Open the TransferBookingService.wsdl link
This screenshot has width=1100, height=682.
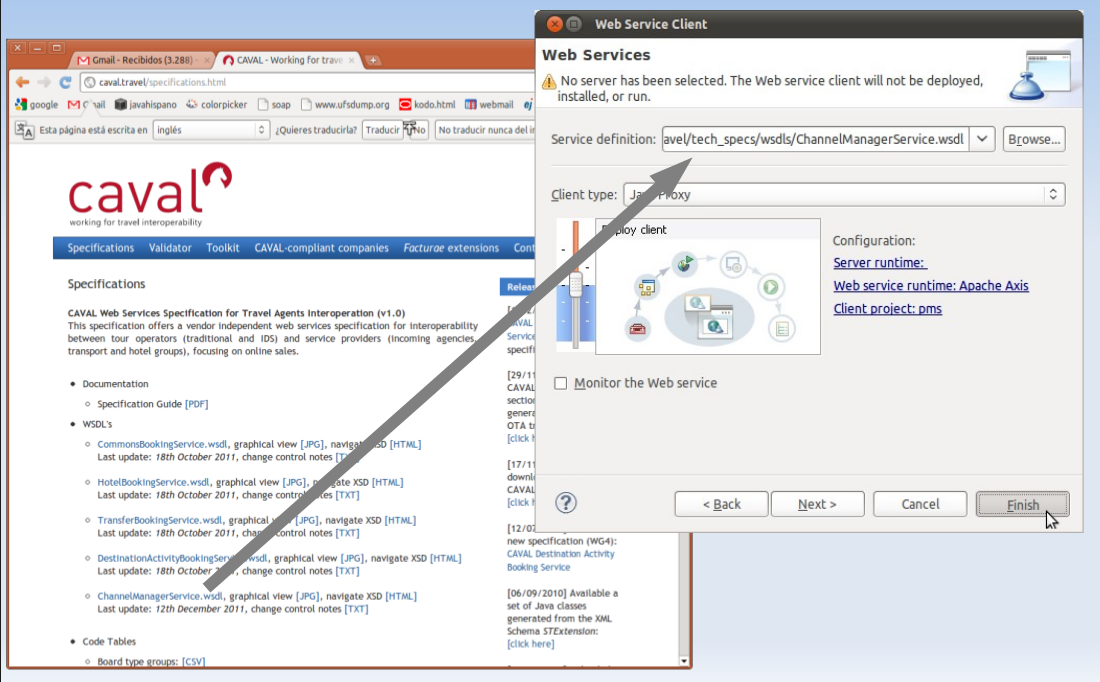(159, 520)
